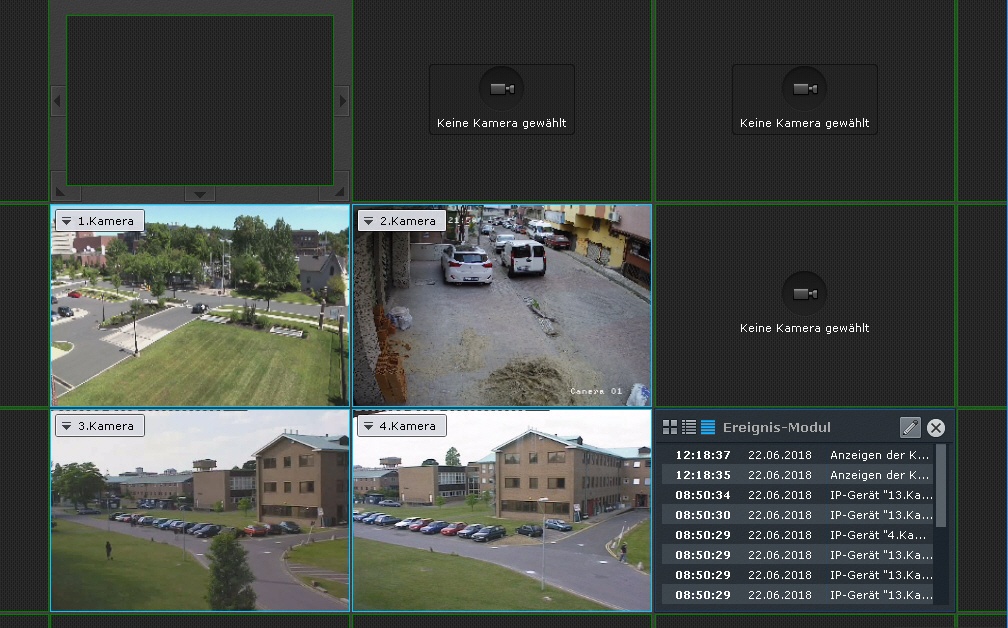This screenshot has width=1008, height=628.
Task: Click the pencil edit icon in Ereignis-Modul
Action: (x=909, y=427)
